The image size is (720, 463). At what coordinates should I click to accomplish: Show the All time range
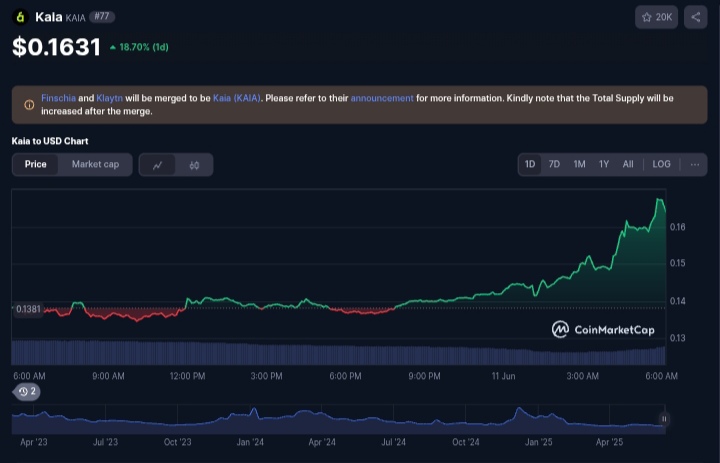click(628, 164)
